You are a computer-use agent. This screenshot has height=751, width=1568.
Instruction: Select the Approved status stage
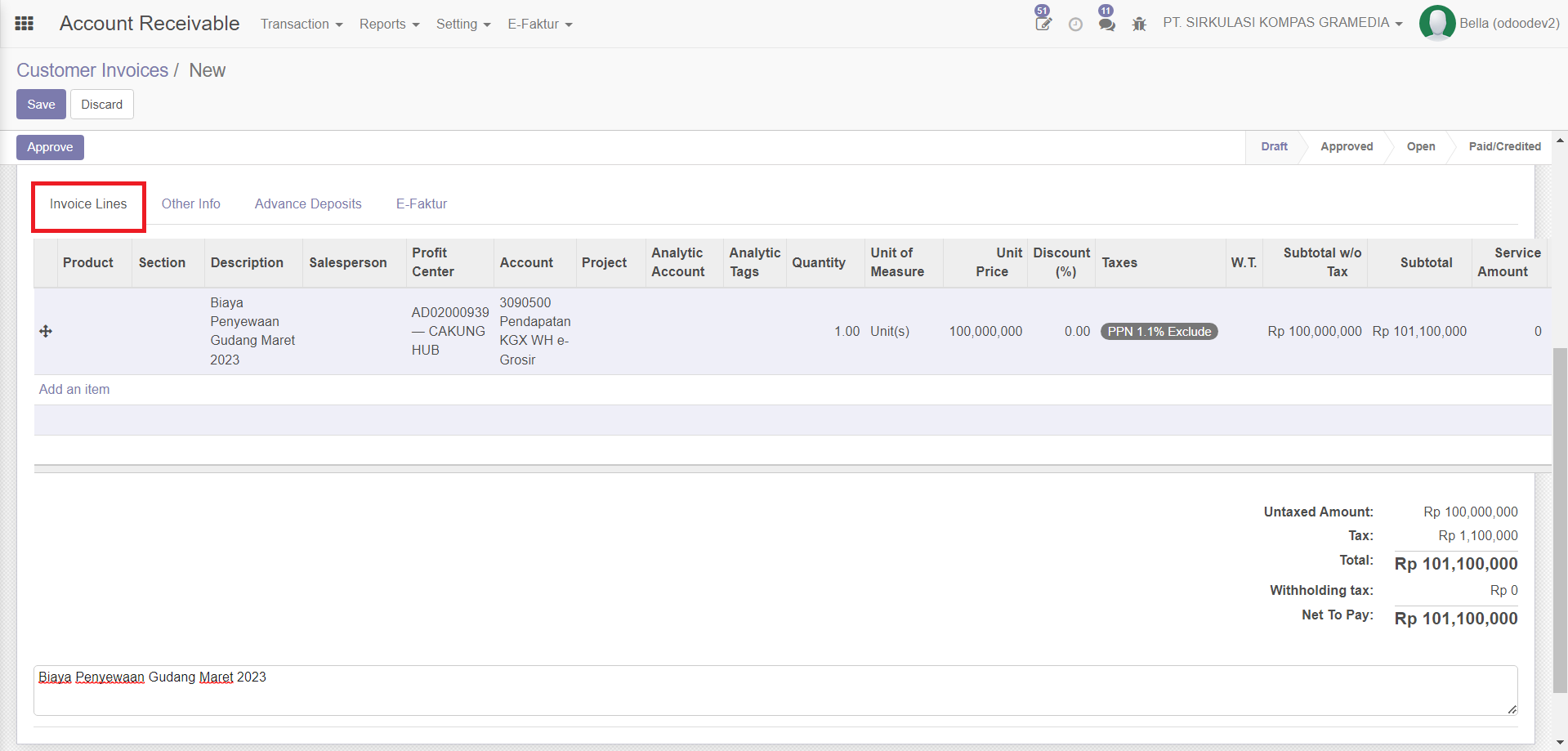(1347, 146)
